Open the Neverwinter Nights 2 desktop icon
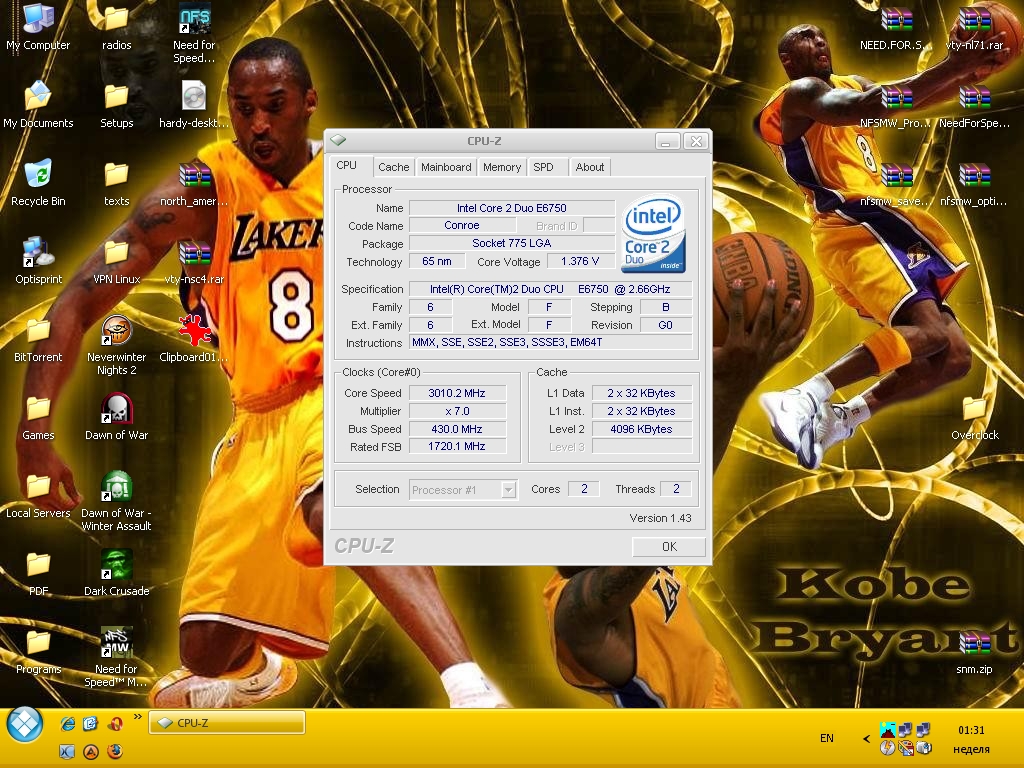This screenshot has width=1024, height=768. point(116,330)
